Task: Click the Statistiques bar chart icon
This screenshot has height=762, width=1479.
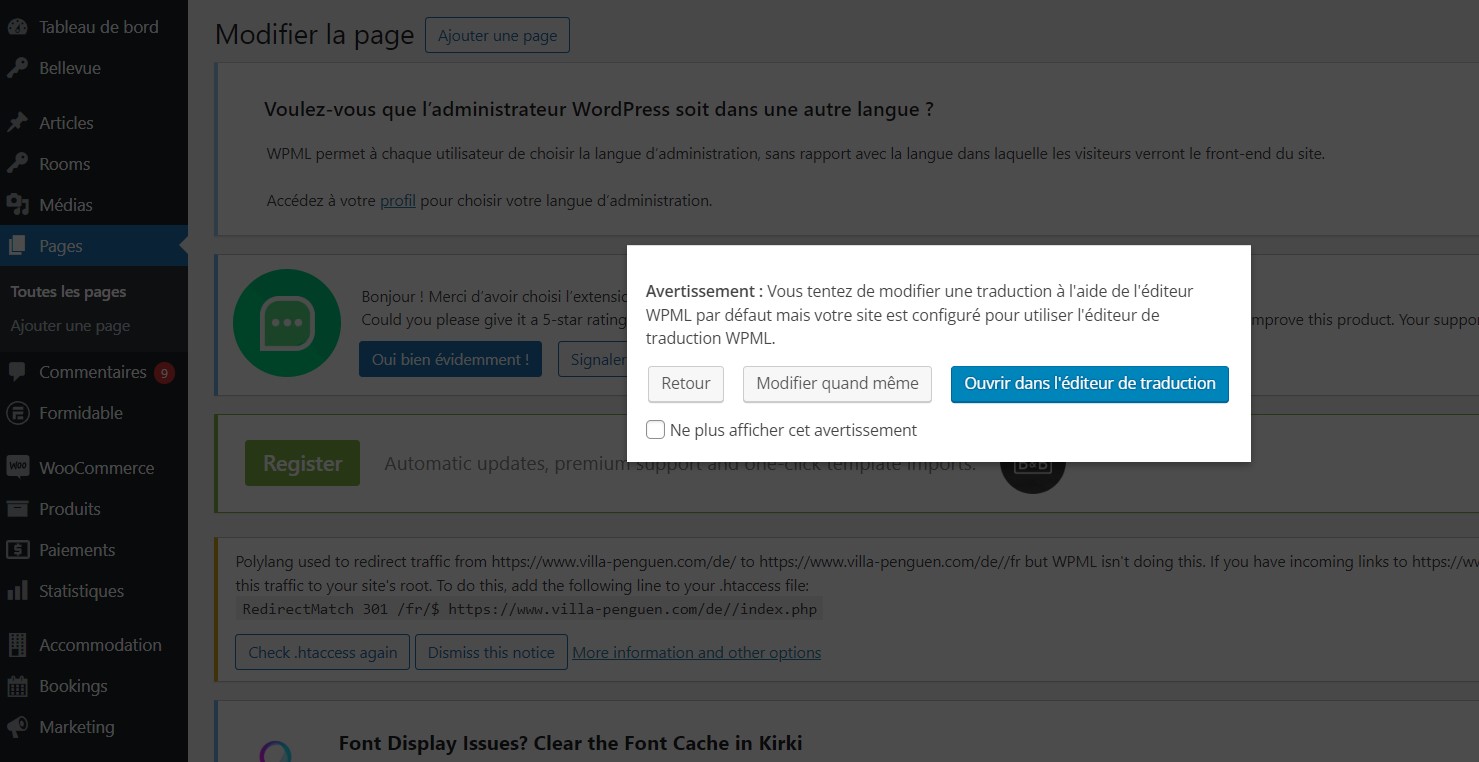Action: tap(18, 591)
